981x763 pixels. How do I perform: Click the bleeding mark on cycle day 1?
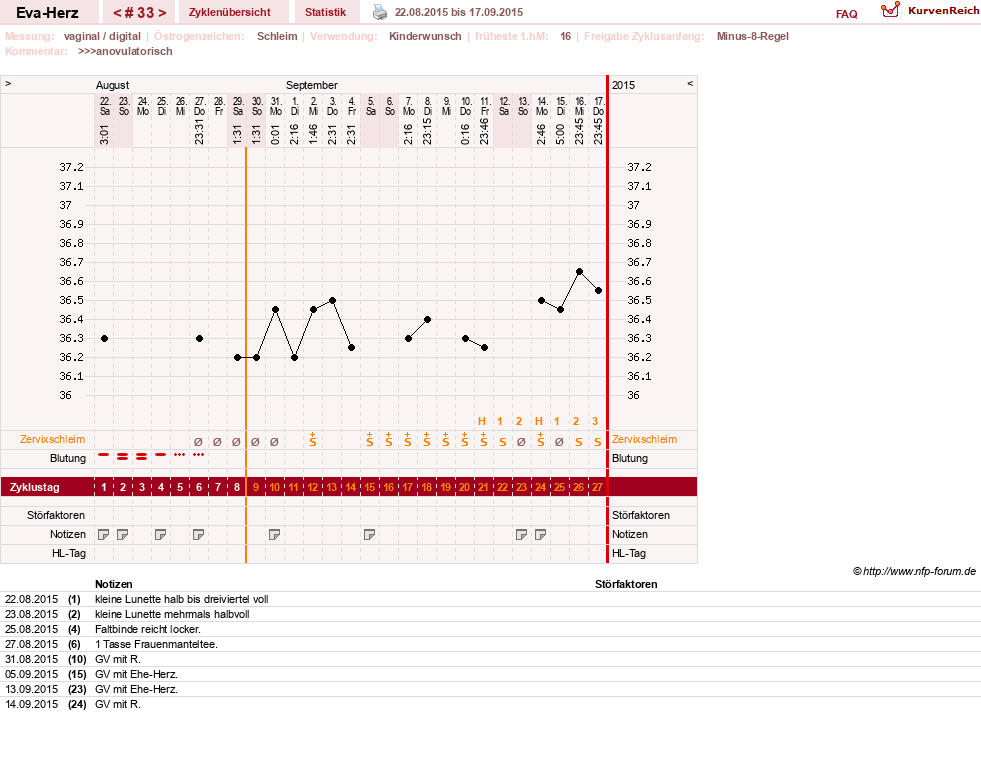tap(104, 455)
